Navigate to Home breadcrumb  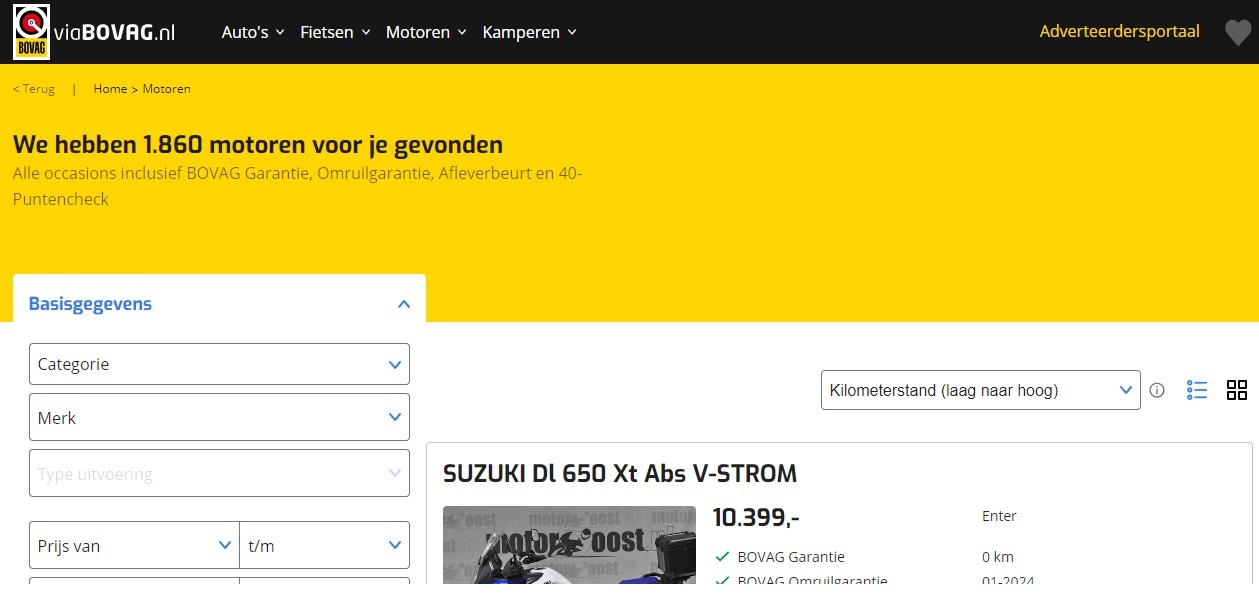(x=110, y=89)
